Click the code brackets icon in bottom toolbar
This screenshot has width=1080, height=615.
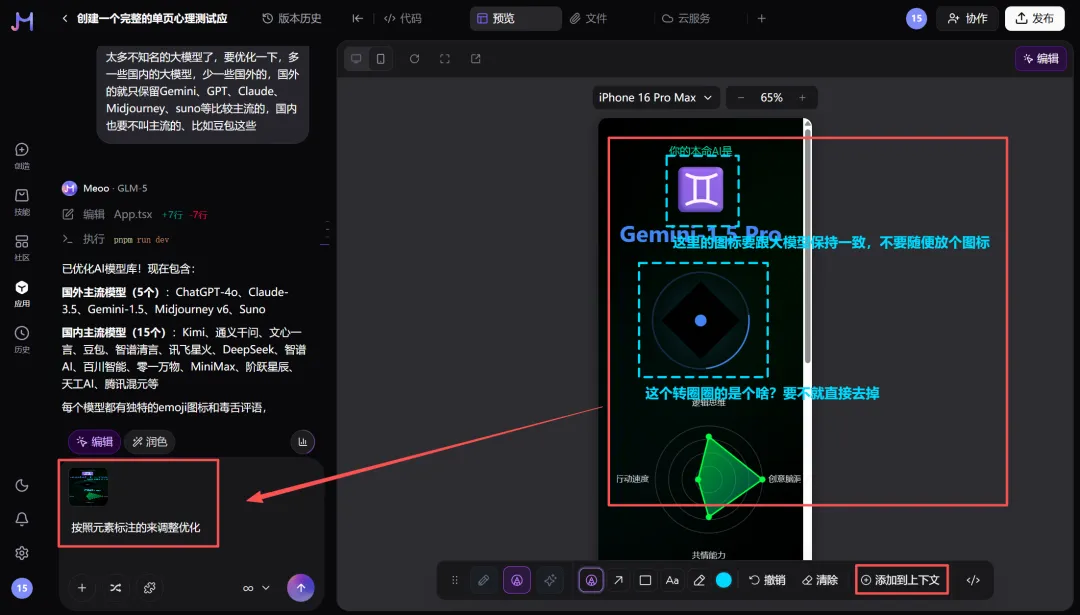click(973, 580)
